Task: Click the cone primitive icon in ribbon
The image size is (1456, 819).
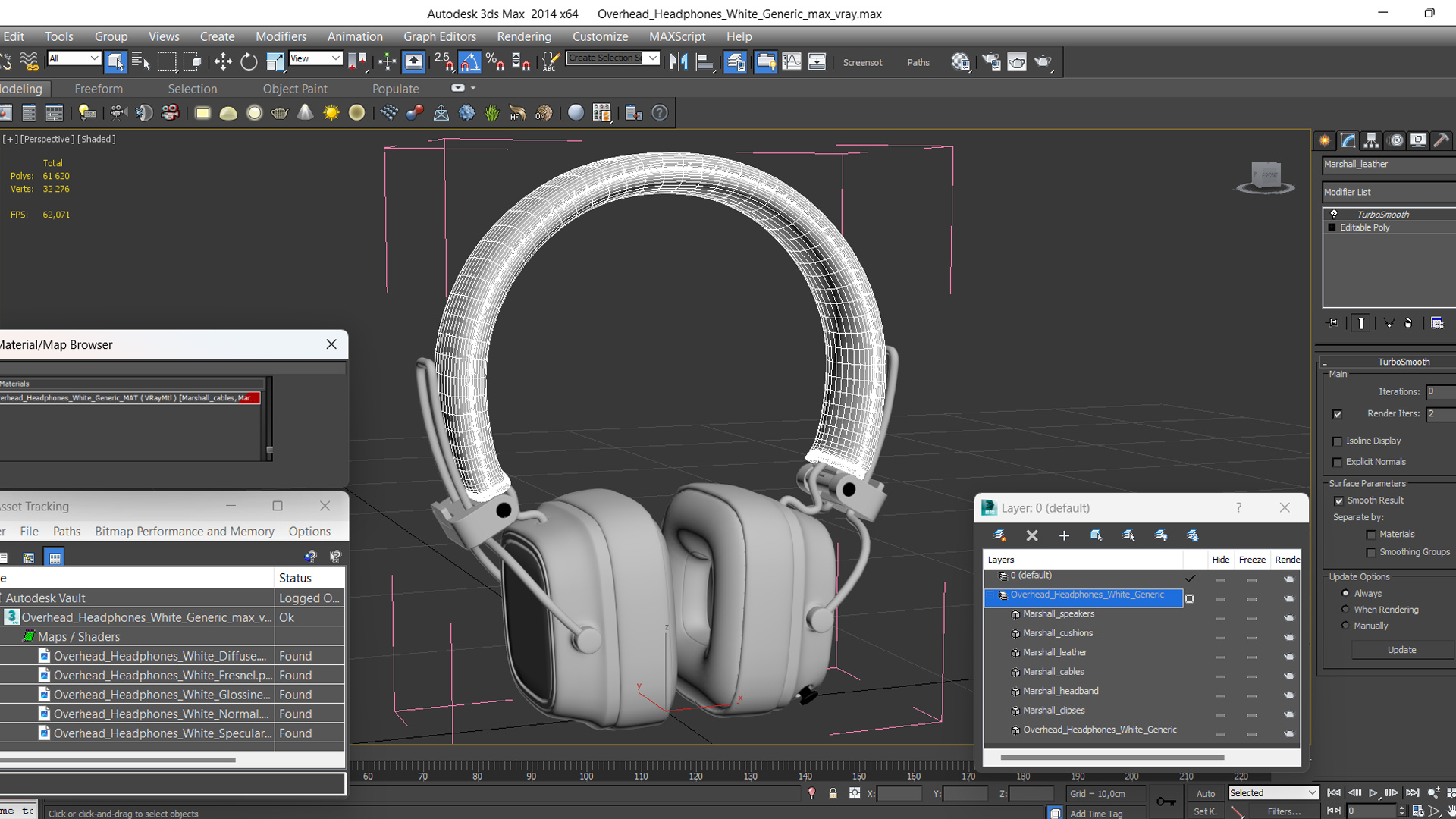Action: (x=305, y=113)
